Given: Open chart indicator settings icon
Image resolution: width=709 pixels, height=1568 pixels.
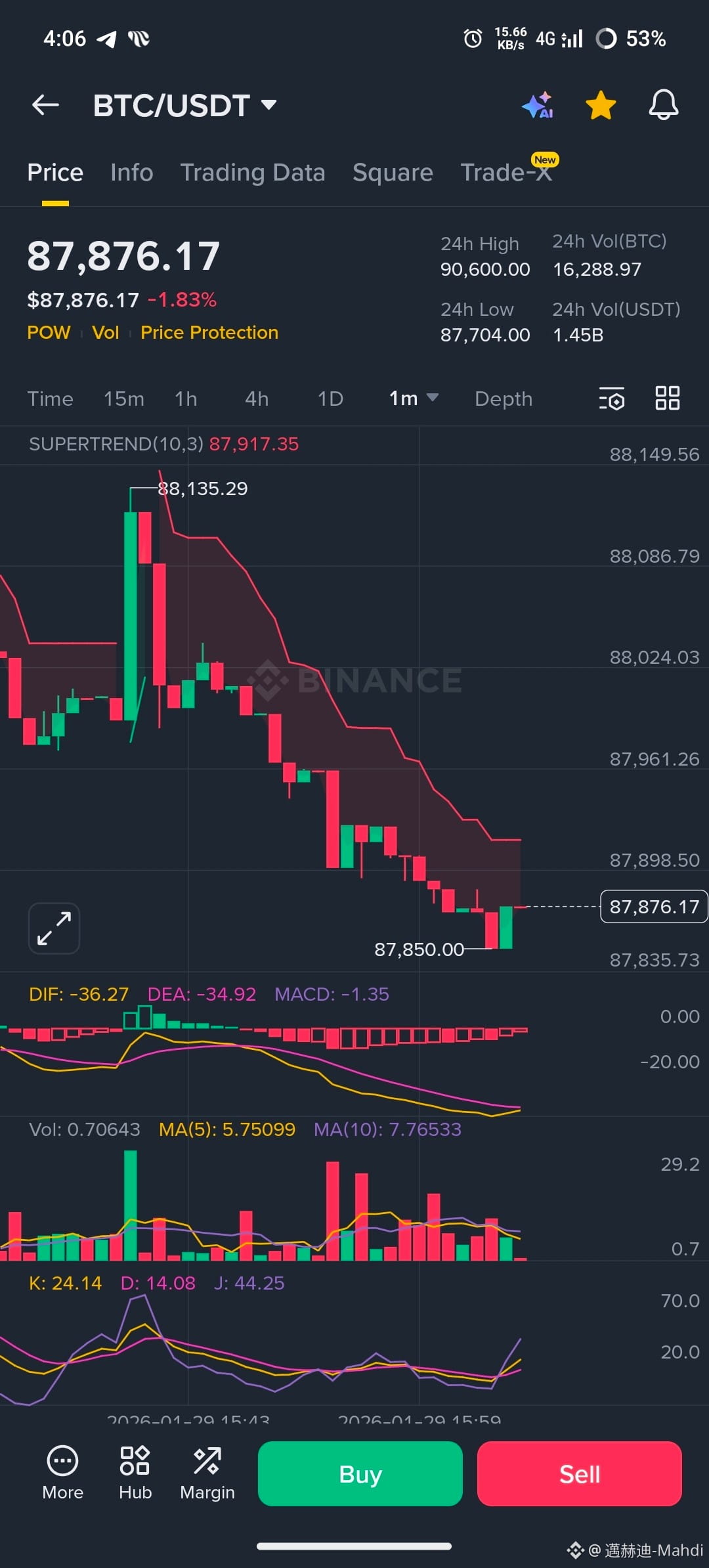Looking at the screenshot, I should pos(611,399).
